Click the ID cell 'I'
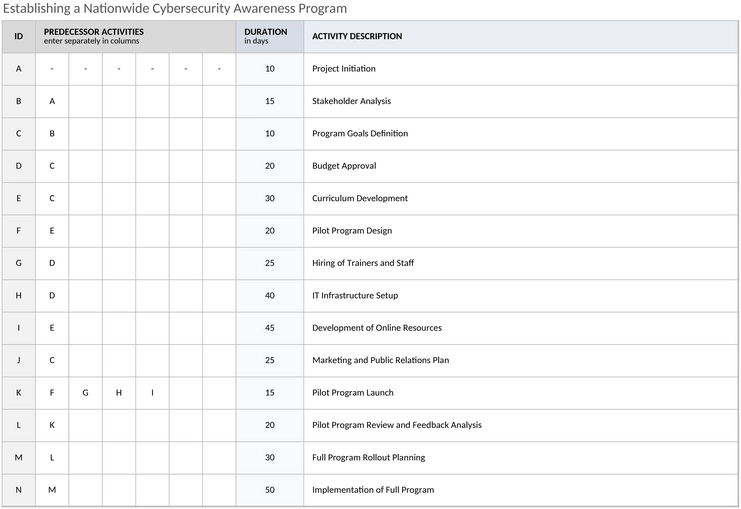Image resolution: width=741 pixels, height=509 pixels. coord(18,328)
